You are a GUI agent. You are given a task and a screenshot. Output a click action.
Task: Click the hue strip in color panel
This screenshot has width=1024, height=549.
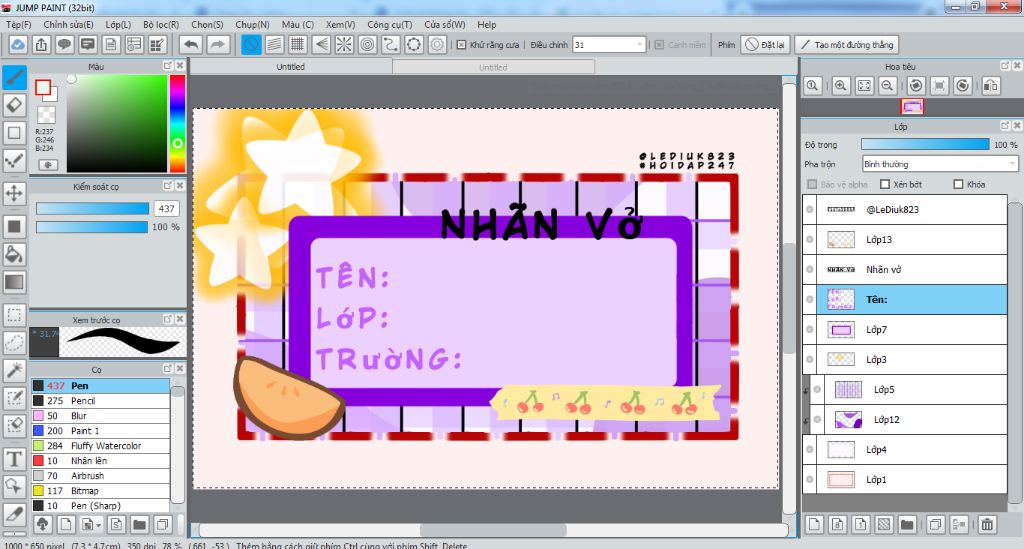[x=177, y=123]
